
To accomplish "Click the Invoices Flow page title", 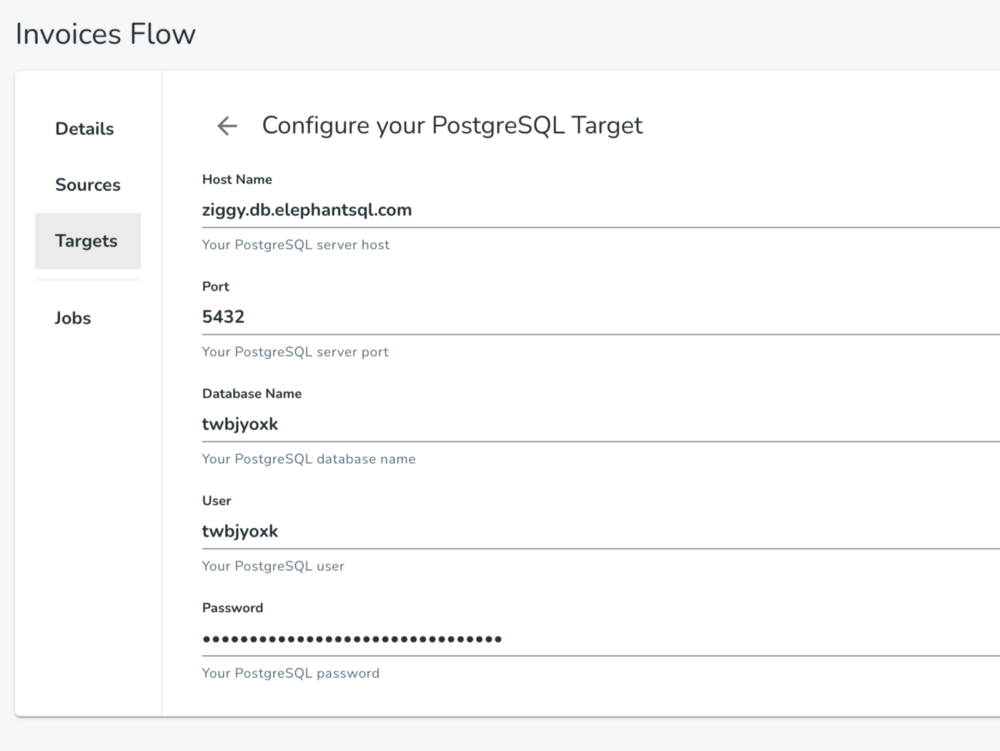I will coord(105,34).
